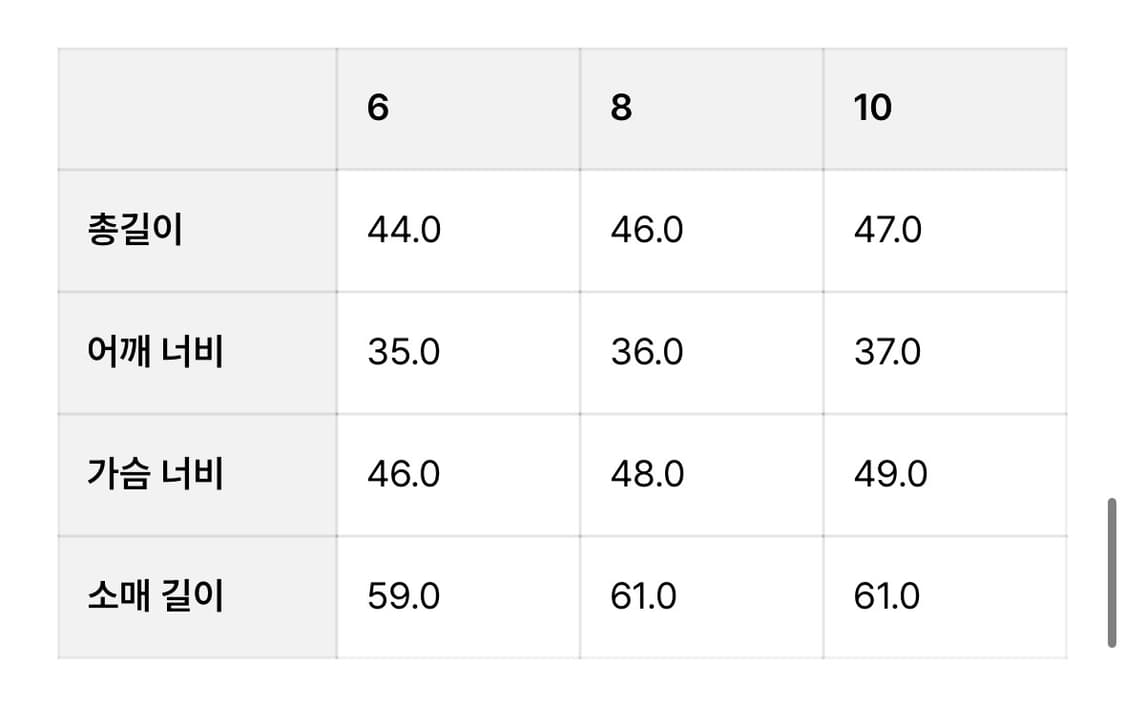The width and height of the screenshot is (1125, 723).
Task: Click the 어깨 너비 row label
Action: point(155,353)
